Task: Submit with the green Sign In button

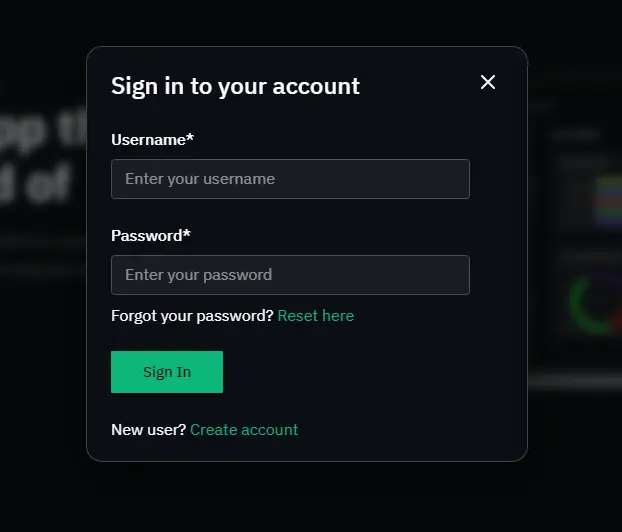Action: click(167, 372)
